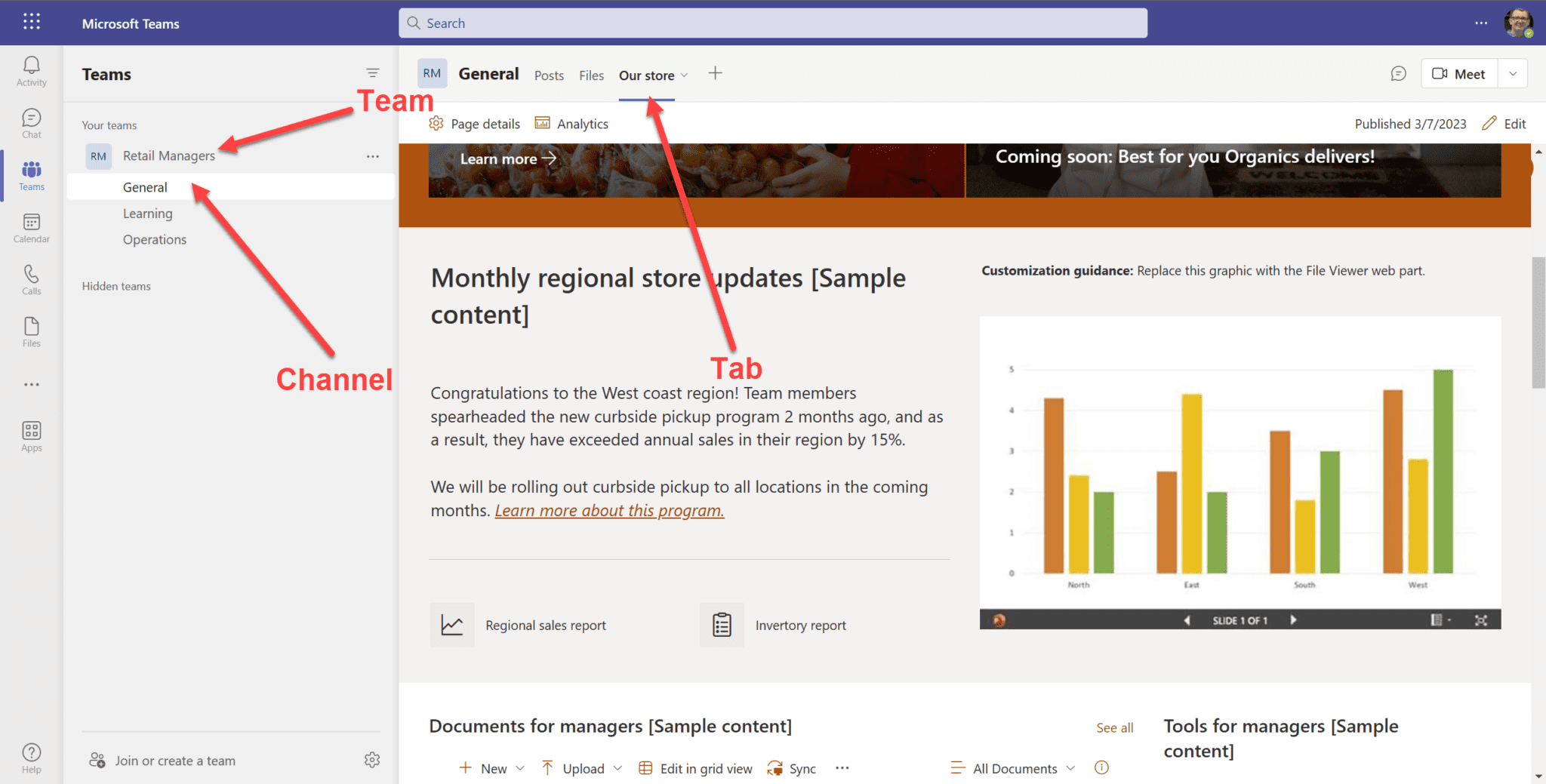Open the All Documents view dropdown
Screen dimensions: 1546x784
click(x=1071, y=767)
